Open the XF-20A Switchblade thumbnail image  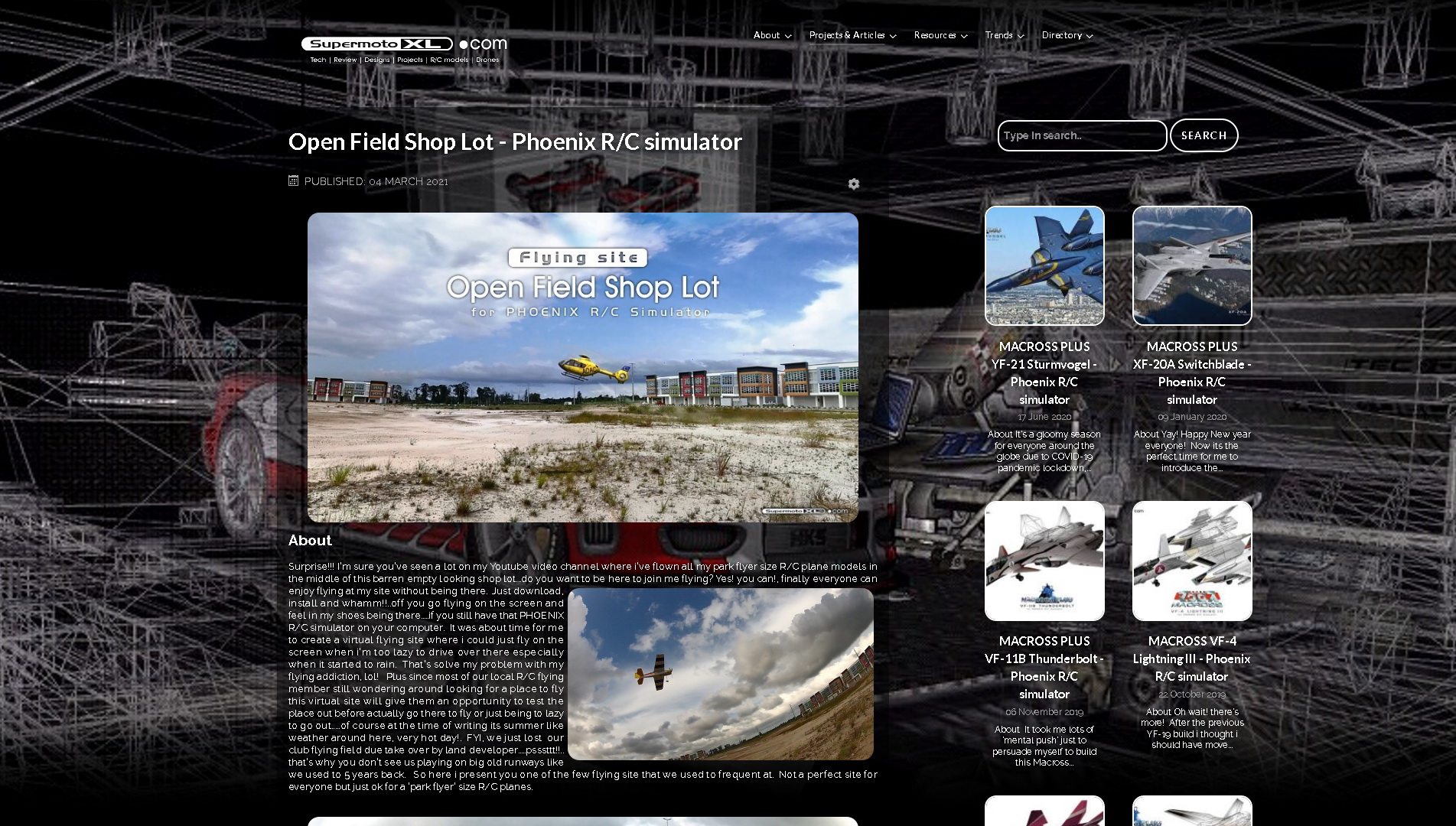click(1192, 265)
